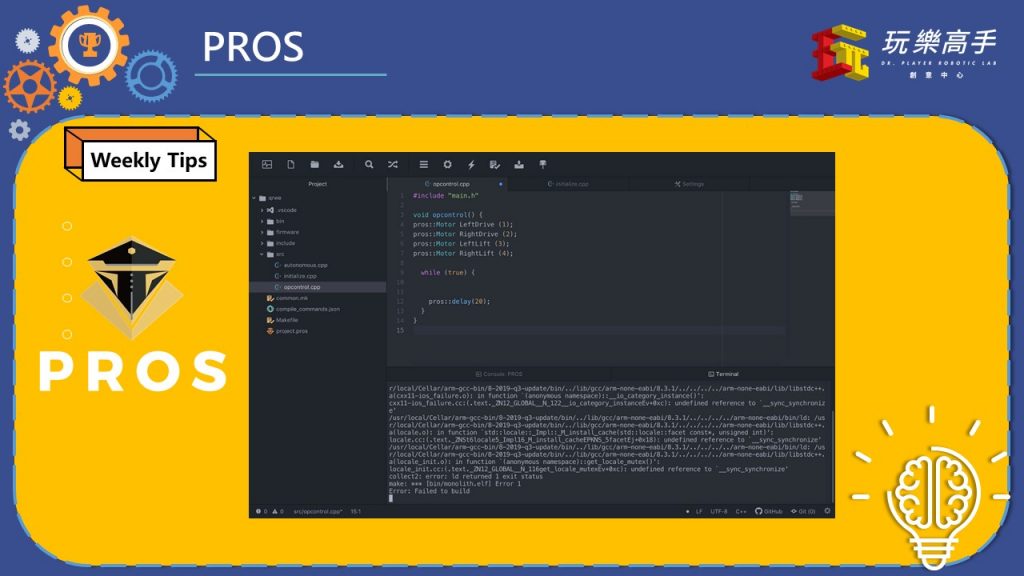Open a project folder from the toolbar
Viewport: 1024px width, 576px height.
(315, 165)
